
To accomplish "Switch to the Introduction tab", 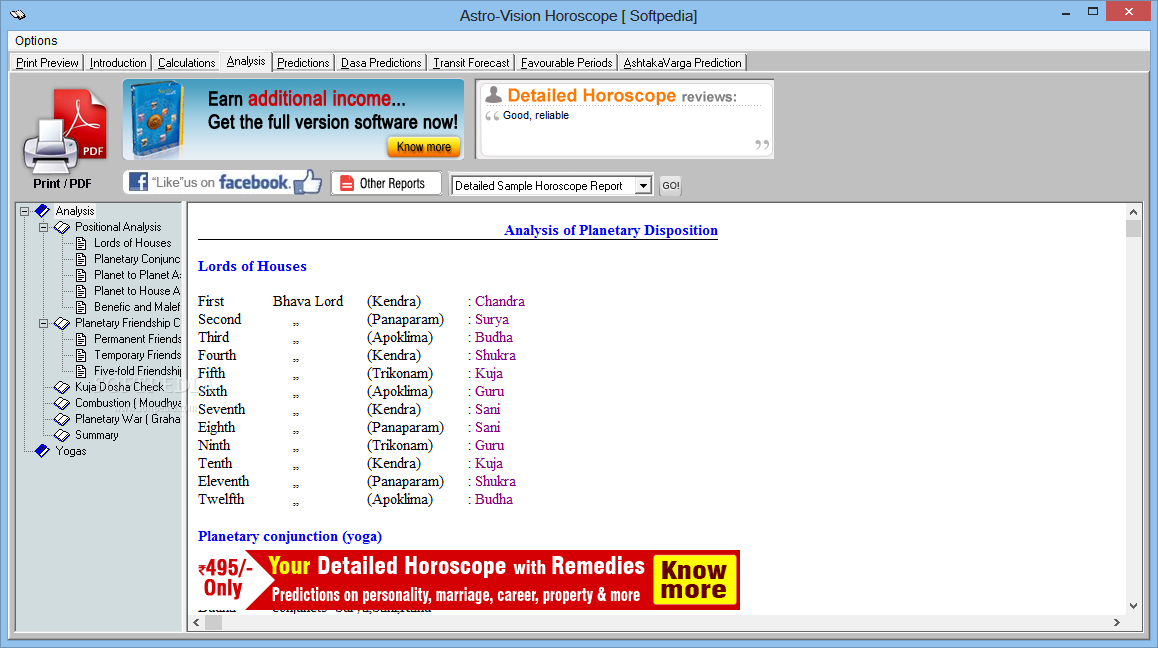I will click(118, 63).
